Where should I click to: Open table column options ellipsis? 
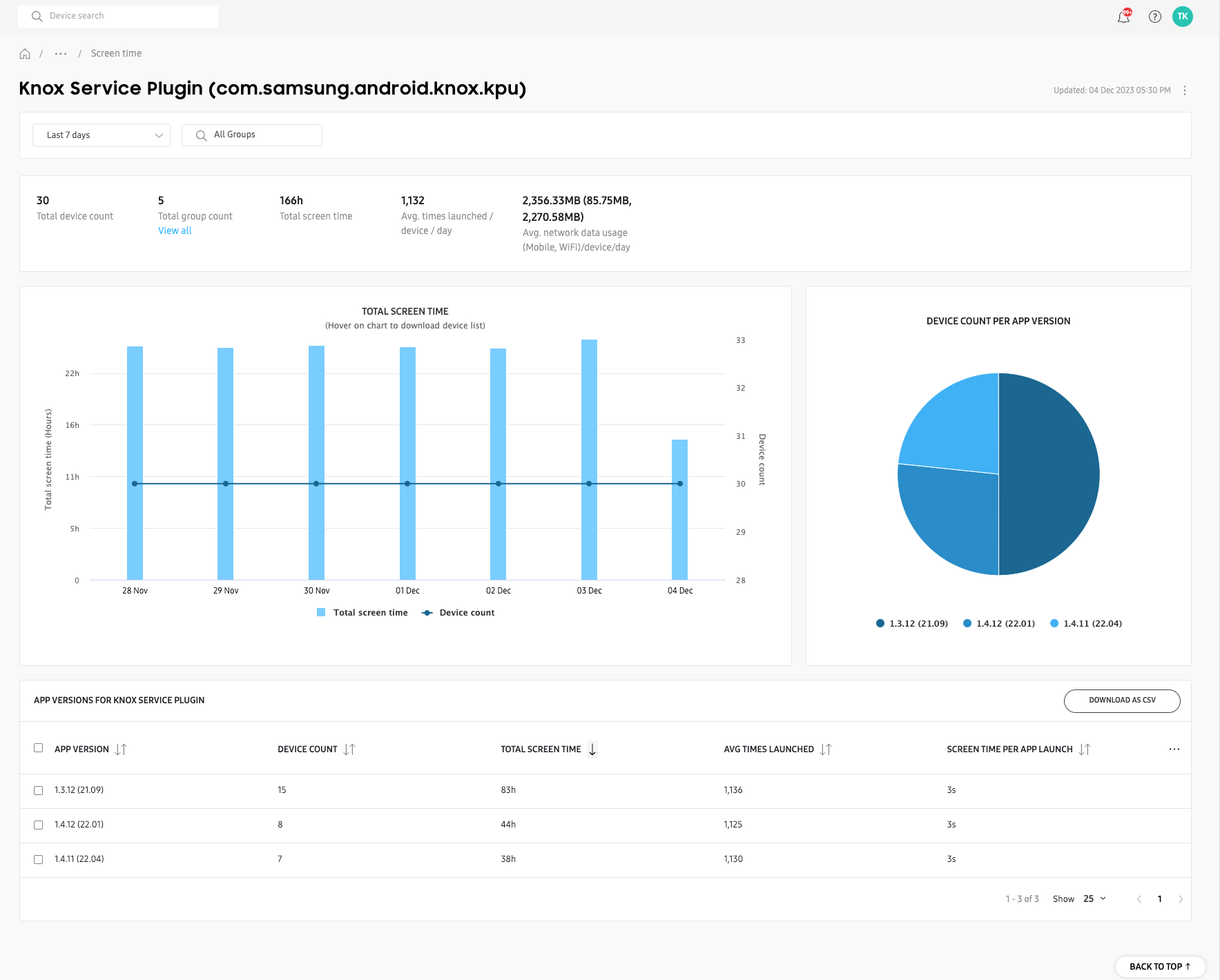[x=1174, y=749]
